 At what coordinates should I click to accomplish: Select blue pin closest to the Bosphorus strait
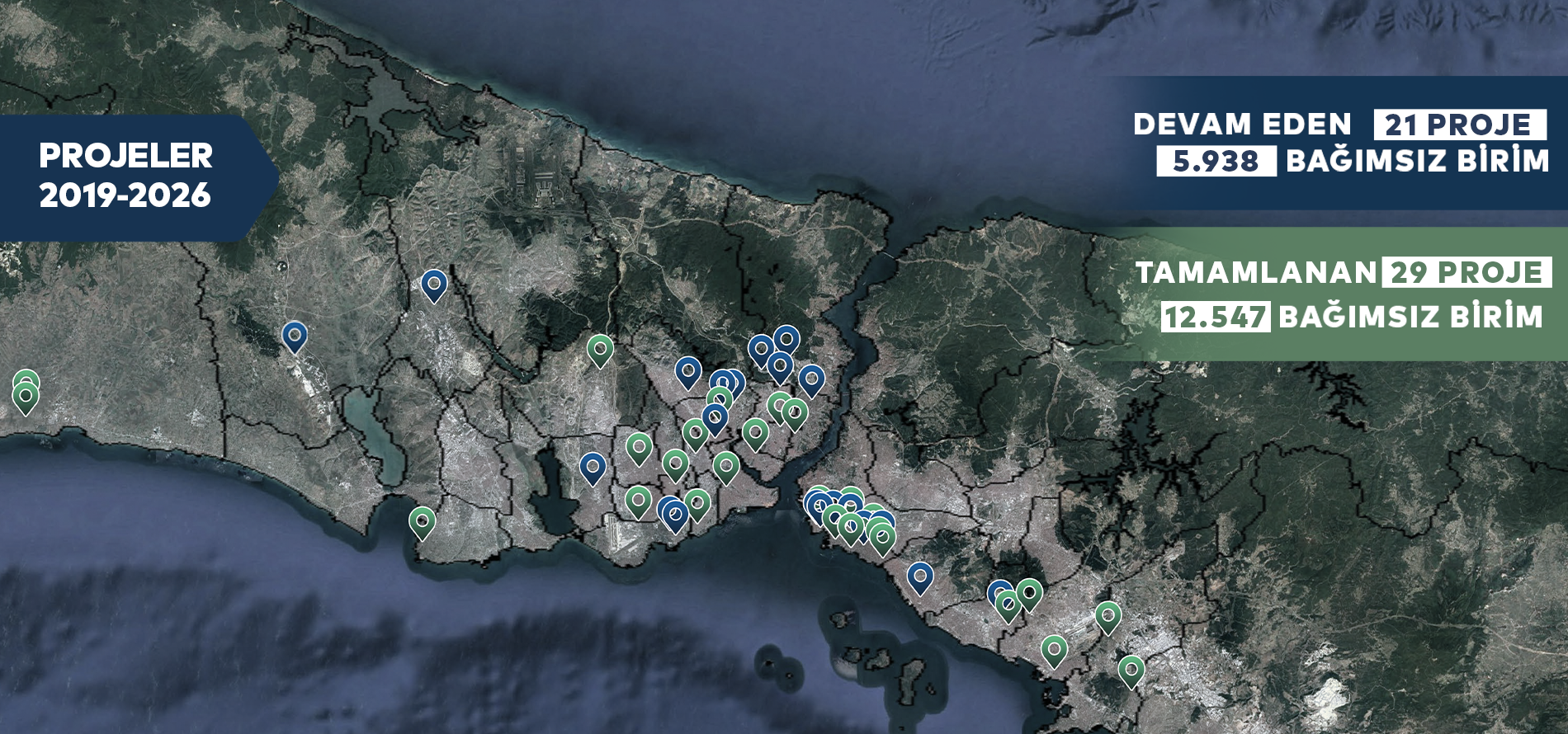[812, 379]
